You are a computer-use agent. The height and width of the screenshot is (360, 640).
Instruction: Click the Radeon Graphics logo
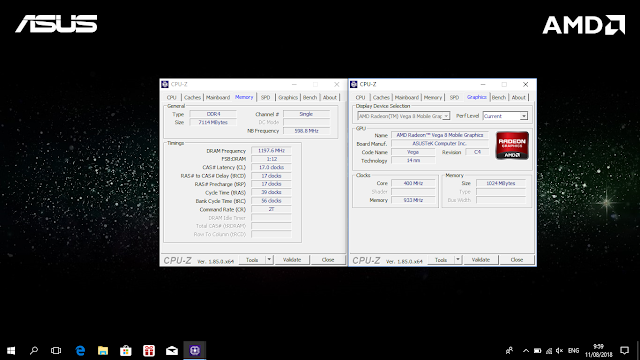512,145
